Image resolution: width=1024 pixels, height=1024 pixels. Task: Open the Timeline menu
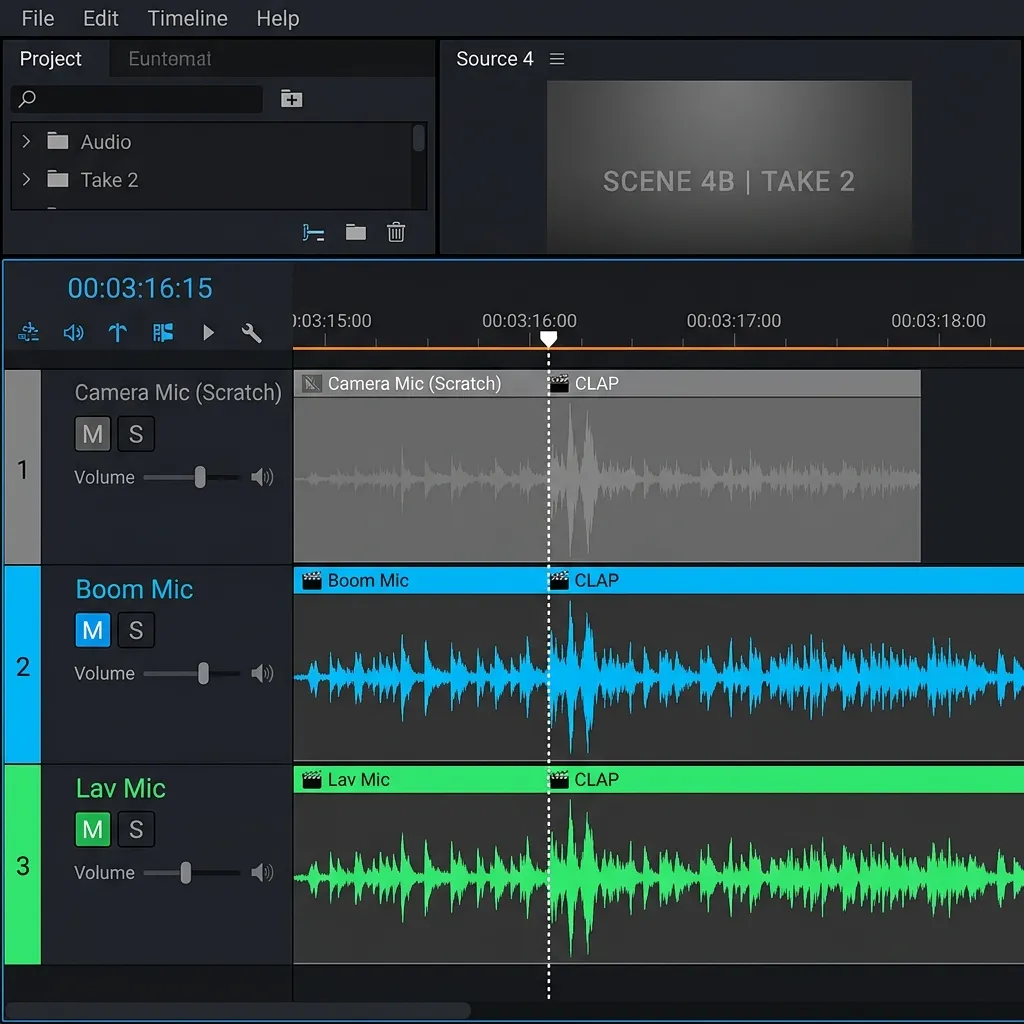tap(187, 18)
